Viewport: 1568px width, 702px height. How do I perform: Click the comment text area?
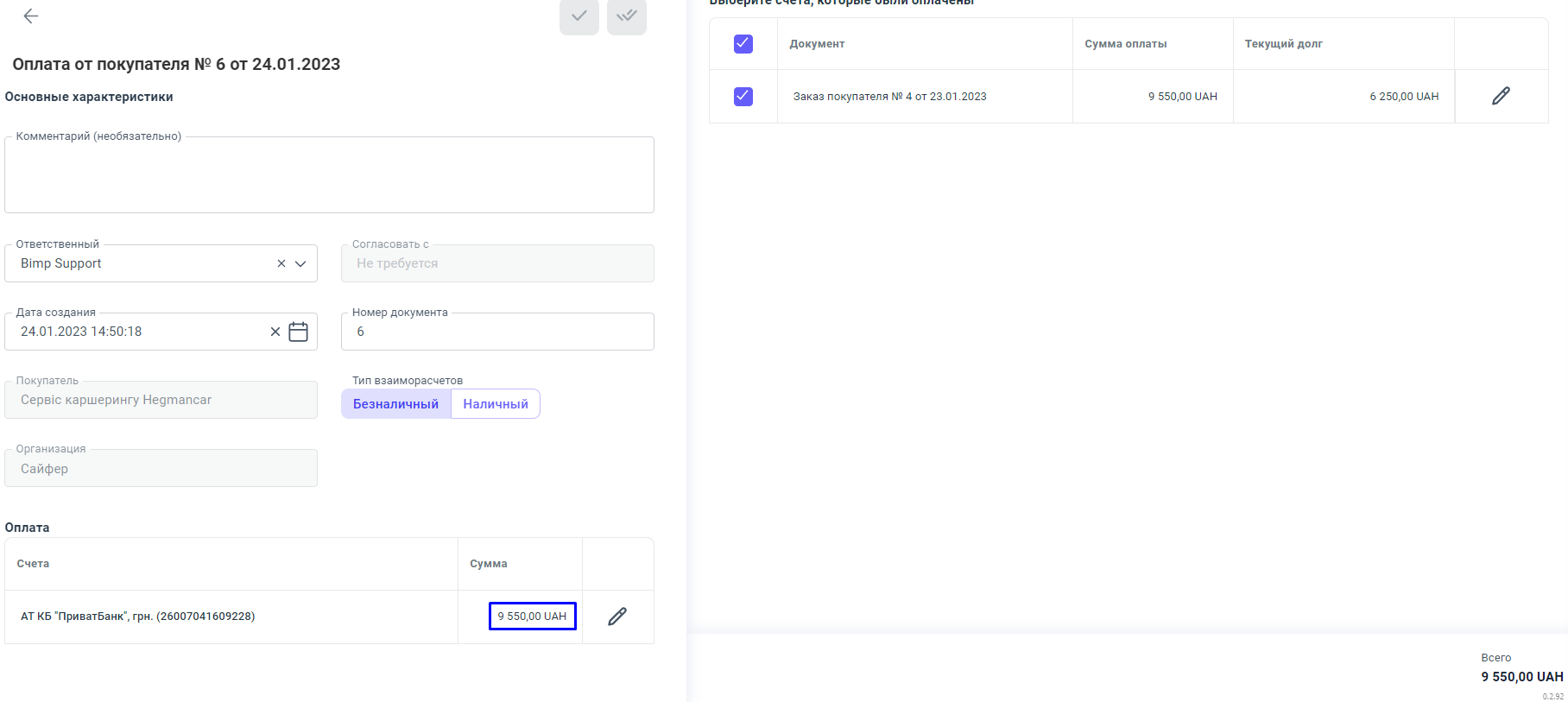pyautogui.click(x=329, y=175)
